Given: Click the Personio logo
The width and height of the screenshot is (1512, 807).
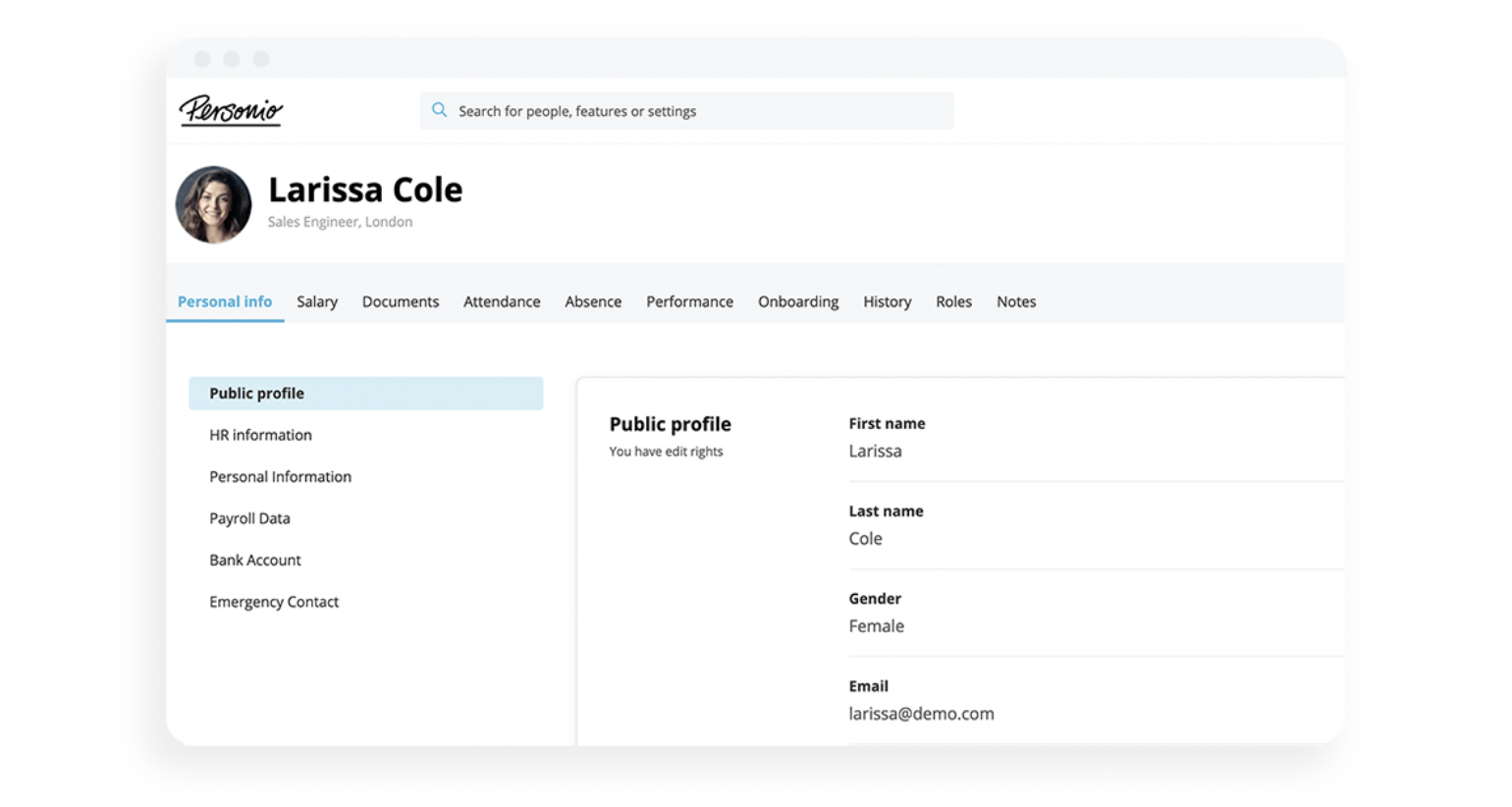Looking at the screenshot, I should pos(231,110).
